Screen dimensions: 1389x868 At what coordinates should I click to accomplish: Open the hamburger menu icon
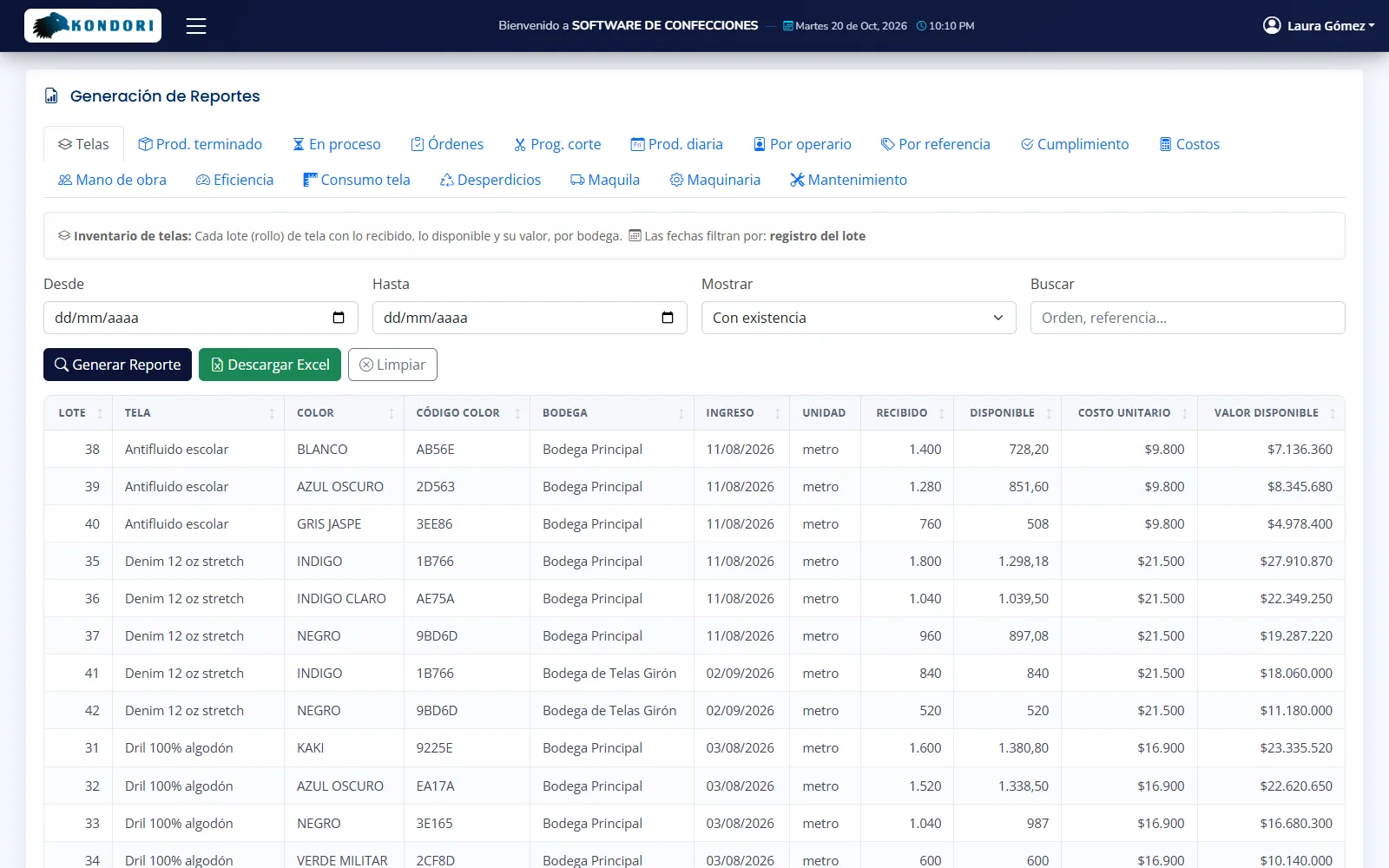coord(196,26)
